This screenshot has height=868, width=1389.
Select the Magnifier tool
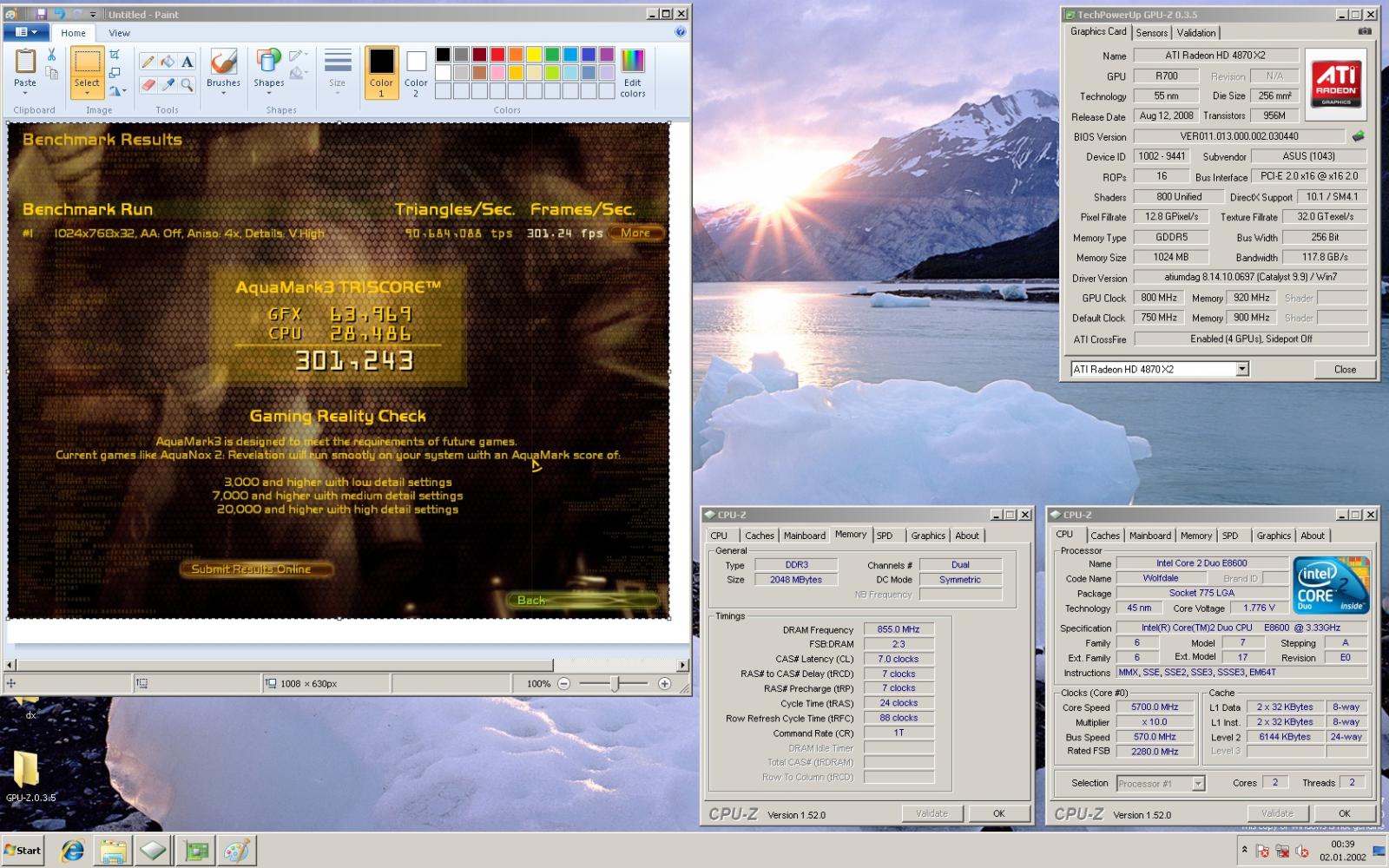coord(187,84)
